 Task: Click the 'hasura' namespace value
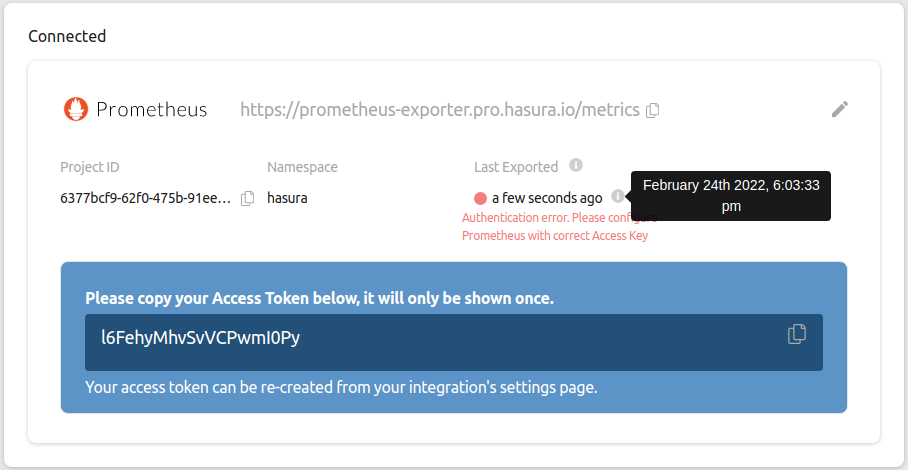coord(287,198)
